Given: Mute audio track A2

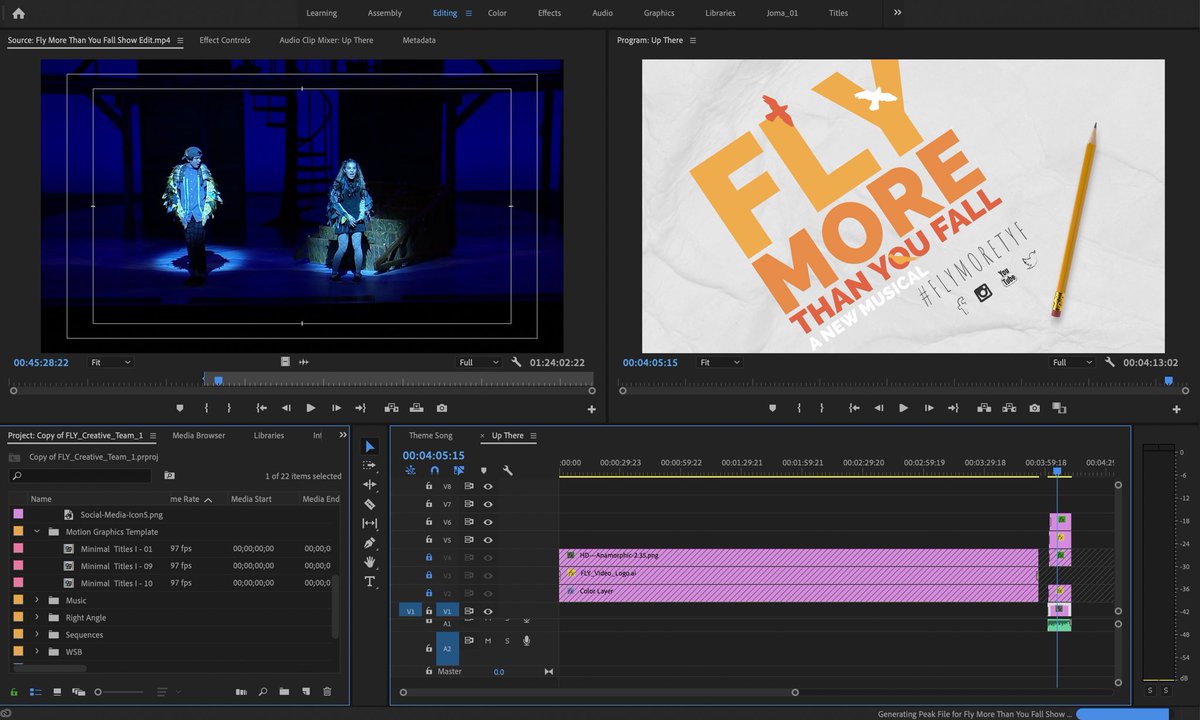Looking at the screenshot, I should [x=488, y=641].
